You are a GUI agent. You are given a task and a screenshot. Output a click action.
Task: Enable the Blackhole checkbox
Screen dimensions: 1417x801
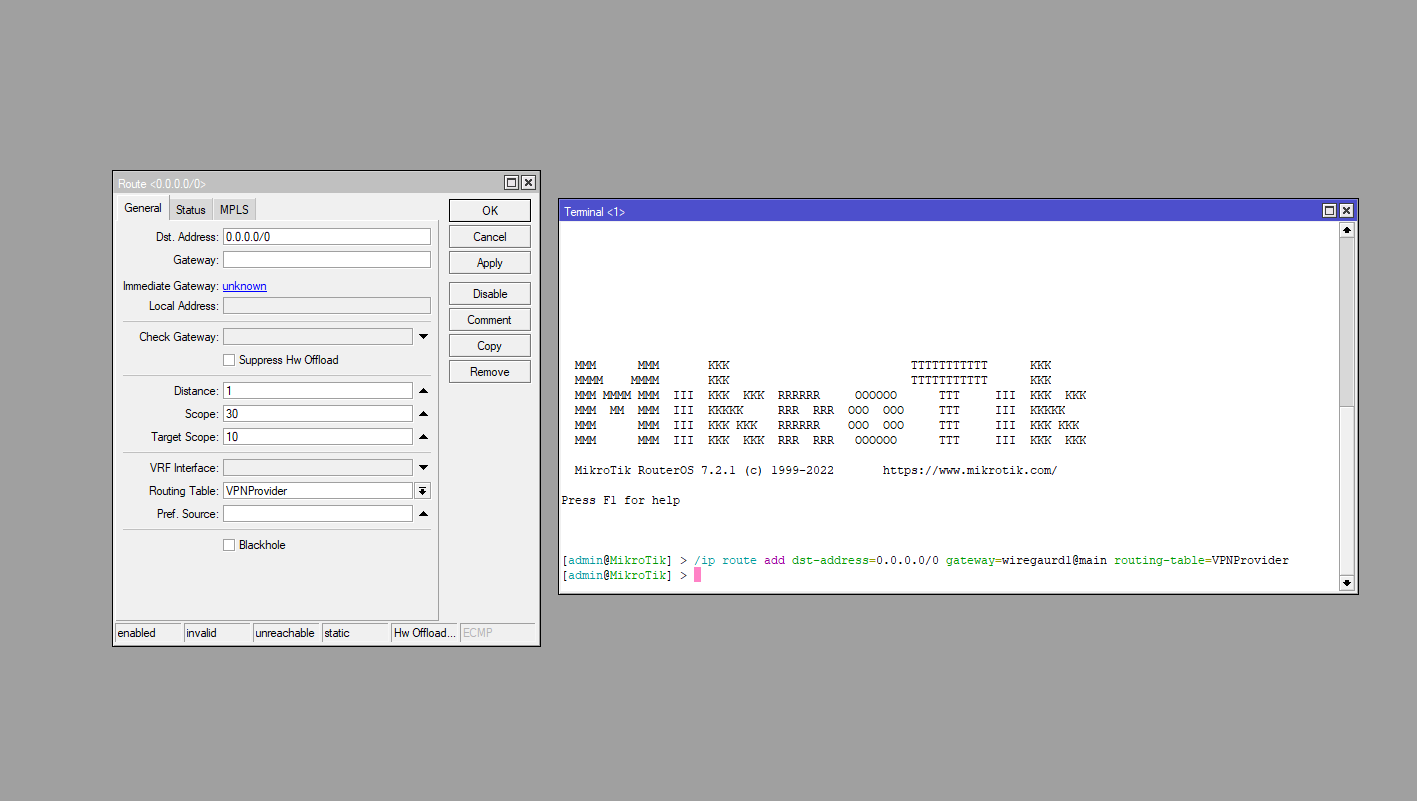coord(229,545)
